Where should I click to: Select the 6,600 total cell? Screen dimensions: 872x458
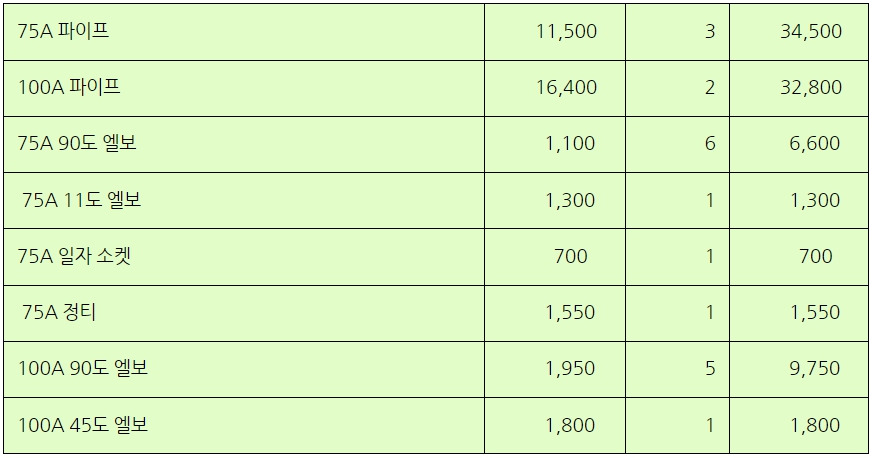[799, 145]
